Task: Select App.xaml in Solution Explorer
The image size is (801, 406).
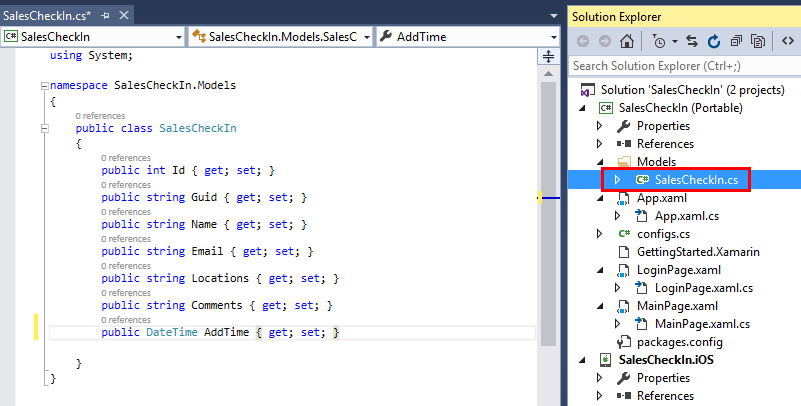Action: point(662,198)
